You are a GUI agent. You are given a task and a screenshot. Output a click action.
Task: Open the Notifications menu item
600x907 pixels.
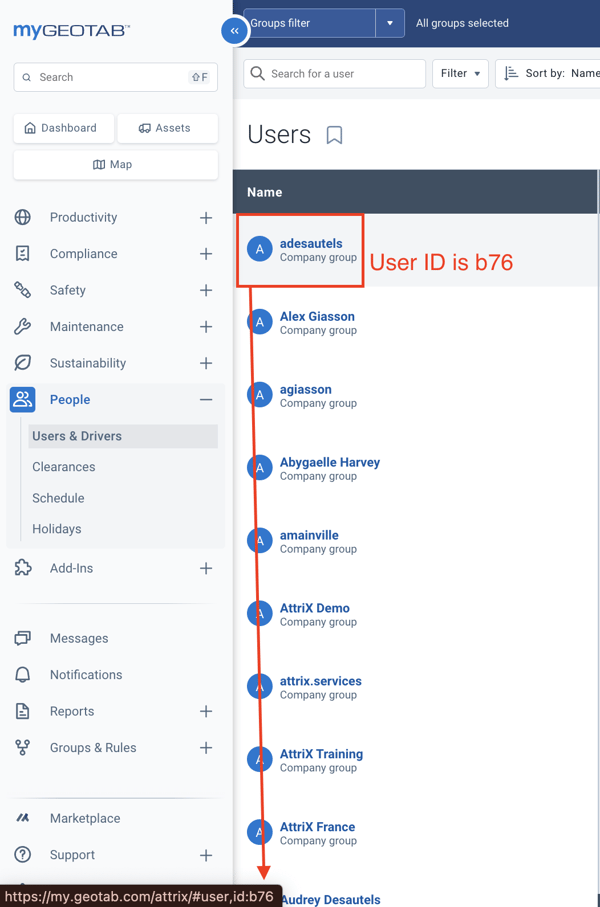point(86,674)
